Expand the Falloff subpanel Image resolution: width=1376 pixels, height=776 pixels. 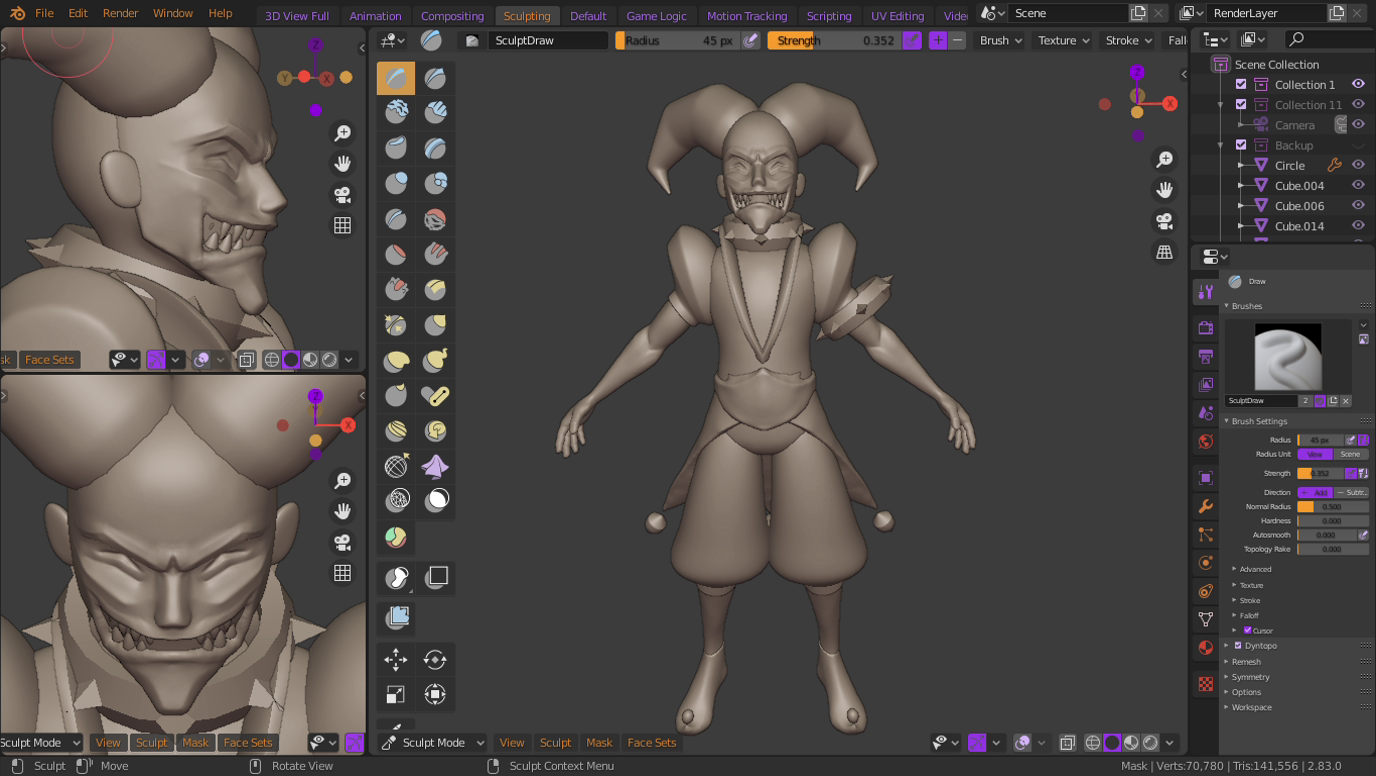pos(1249,615)
